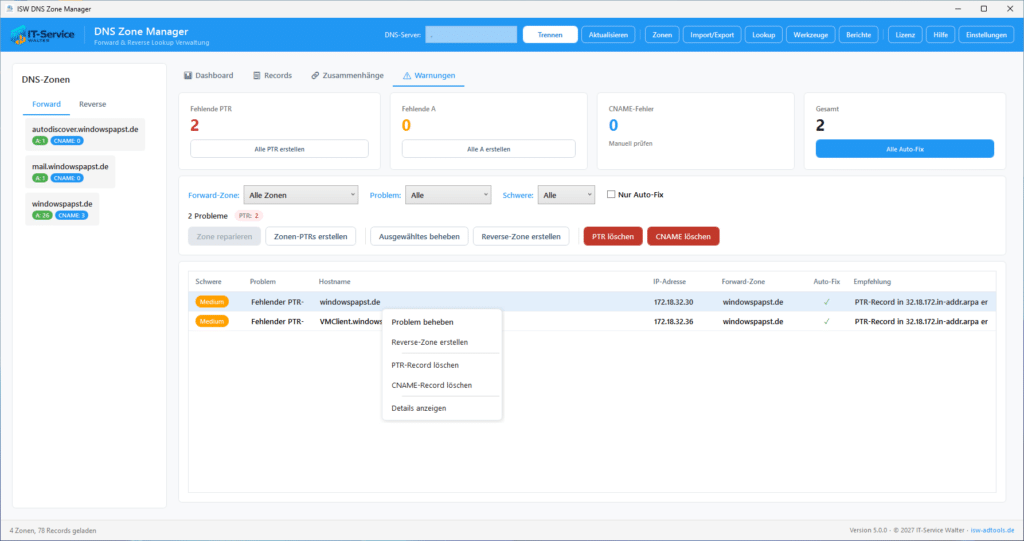1024x541 pixels.
Task: Open the Hilfe button
Action: click(x=940, y=35)
